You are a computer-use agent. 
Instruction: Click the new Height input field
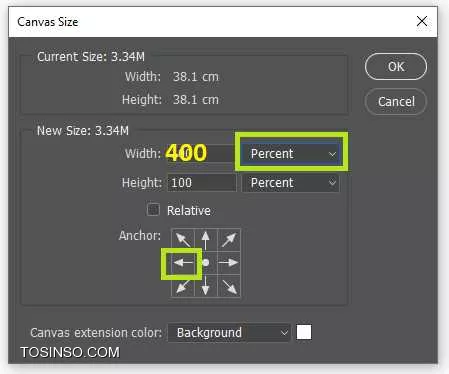tap(202, 183)
